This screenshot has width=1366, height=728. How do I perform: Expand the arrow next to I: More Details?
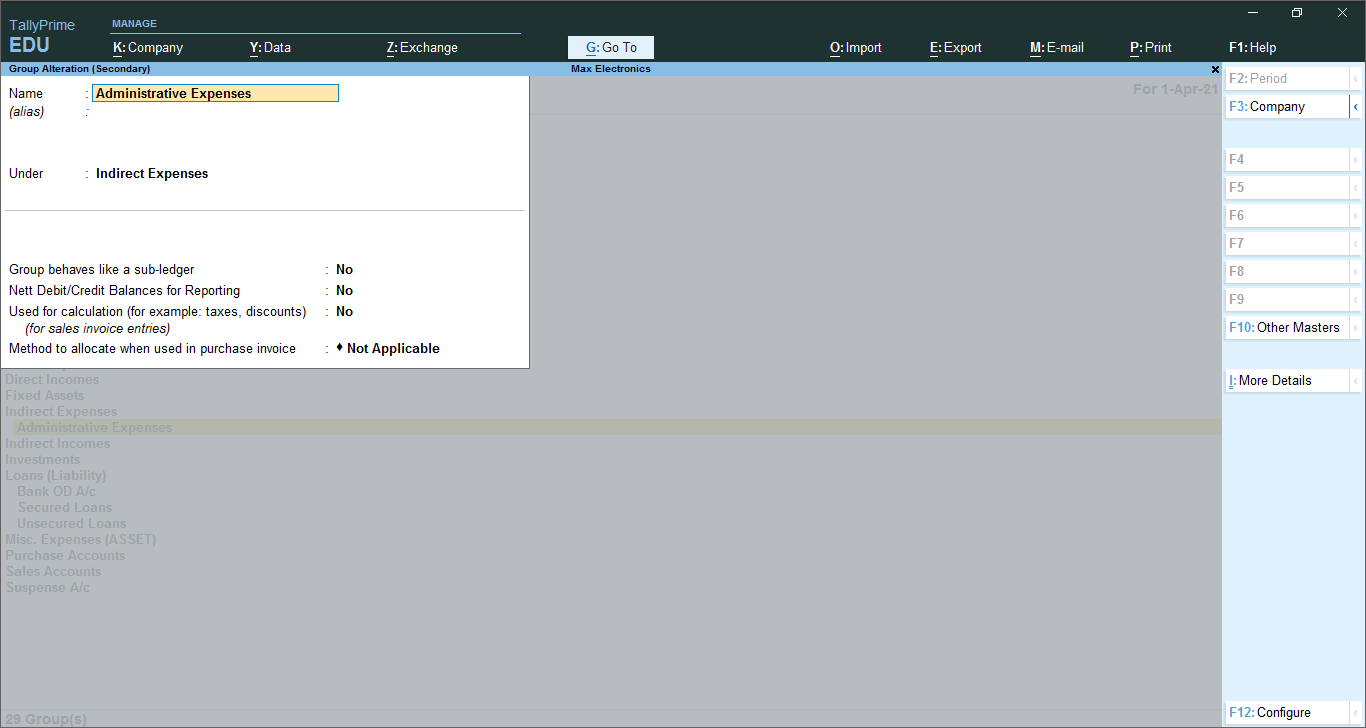pos(1355,380)
